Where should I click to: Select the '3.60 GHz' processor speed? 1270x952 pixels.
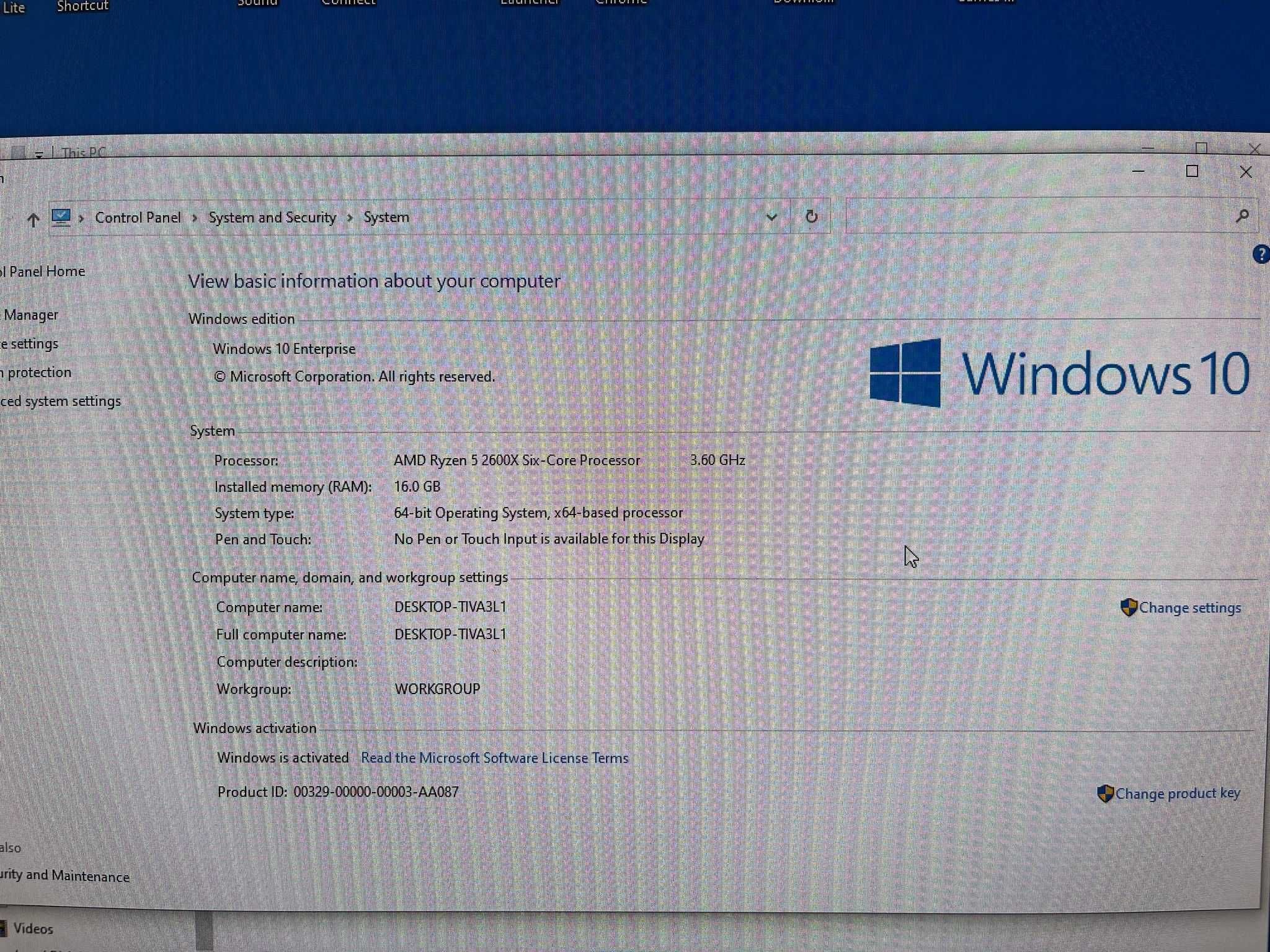pyautogui.click(x=717, y=460)
